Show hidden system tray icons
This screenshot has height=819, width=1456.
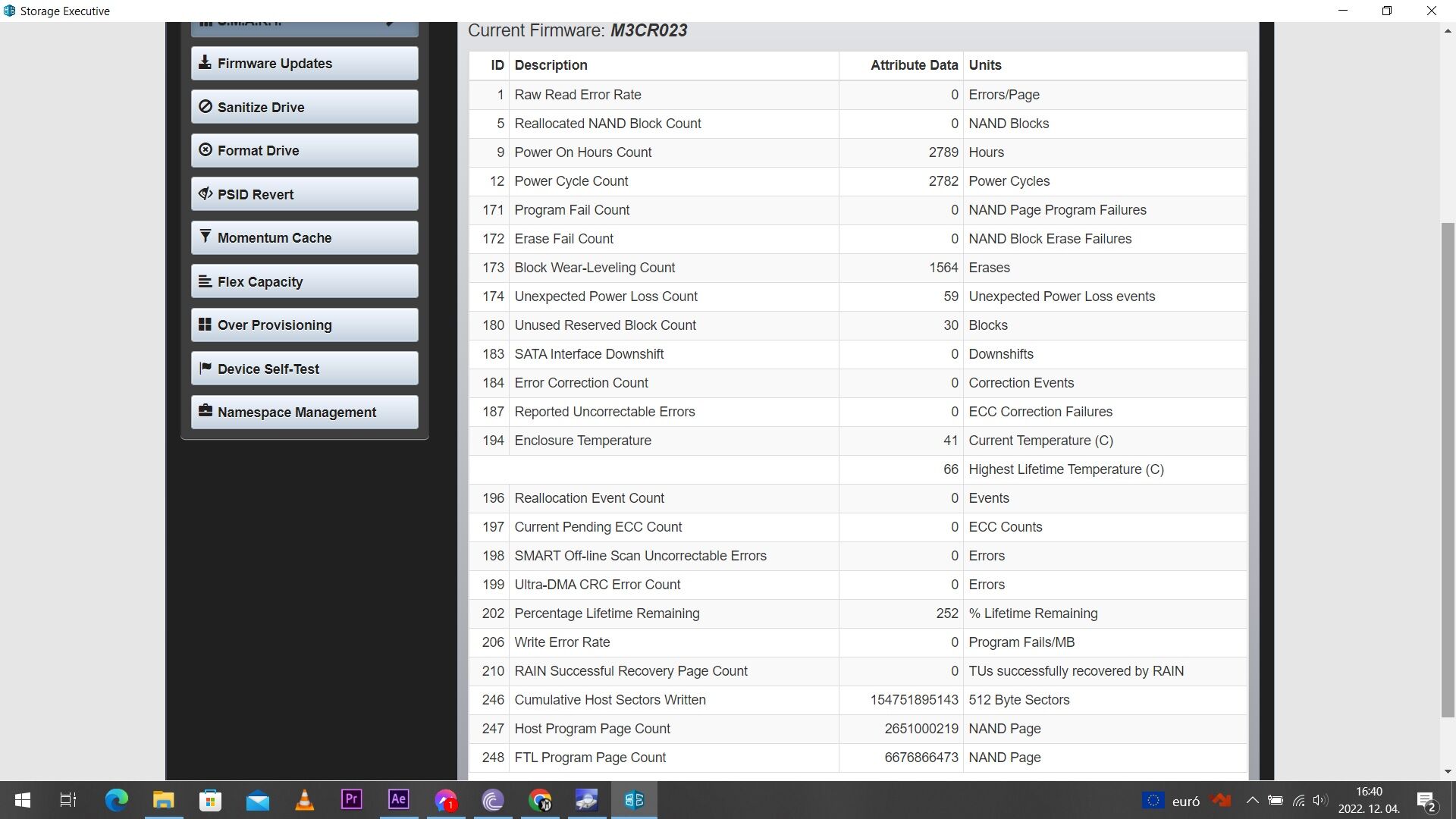click(x=1253, y=800)
